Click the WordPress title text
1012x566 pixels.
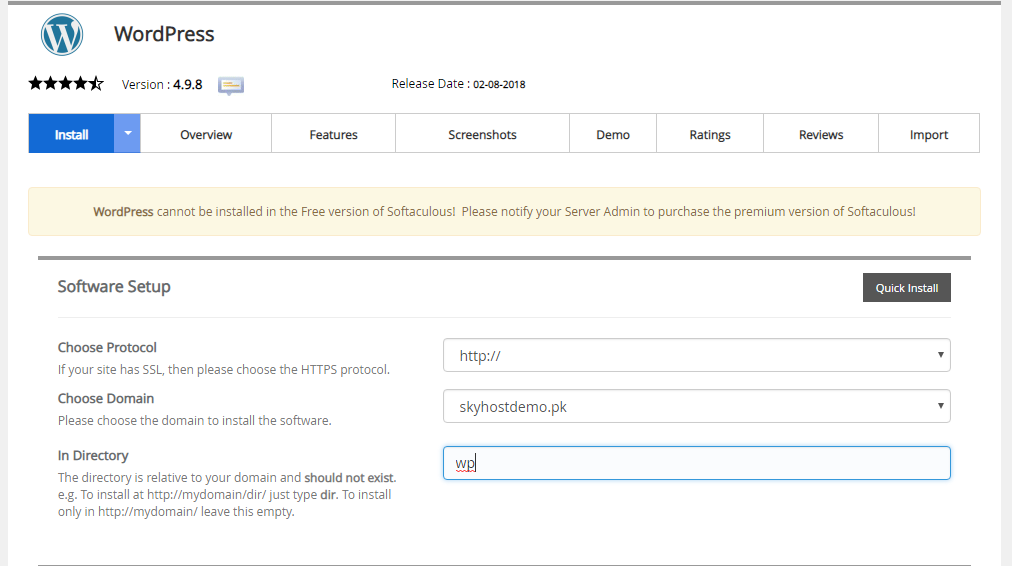coord(164,34)
